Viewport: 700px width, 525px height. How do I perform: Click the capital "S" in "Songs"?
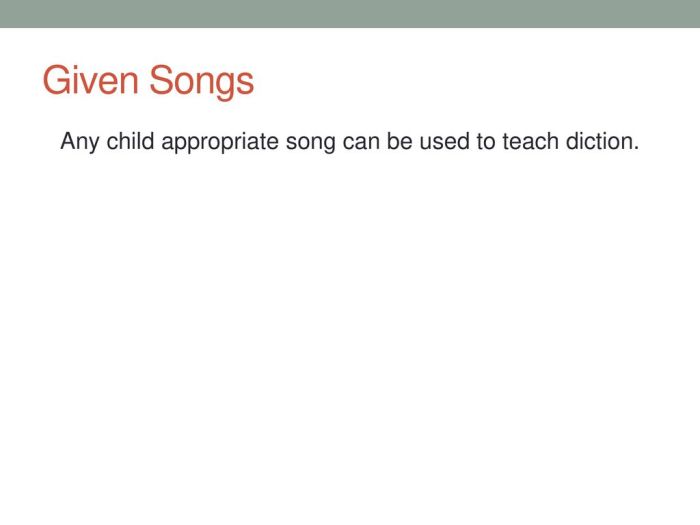tap(161, 80)
